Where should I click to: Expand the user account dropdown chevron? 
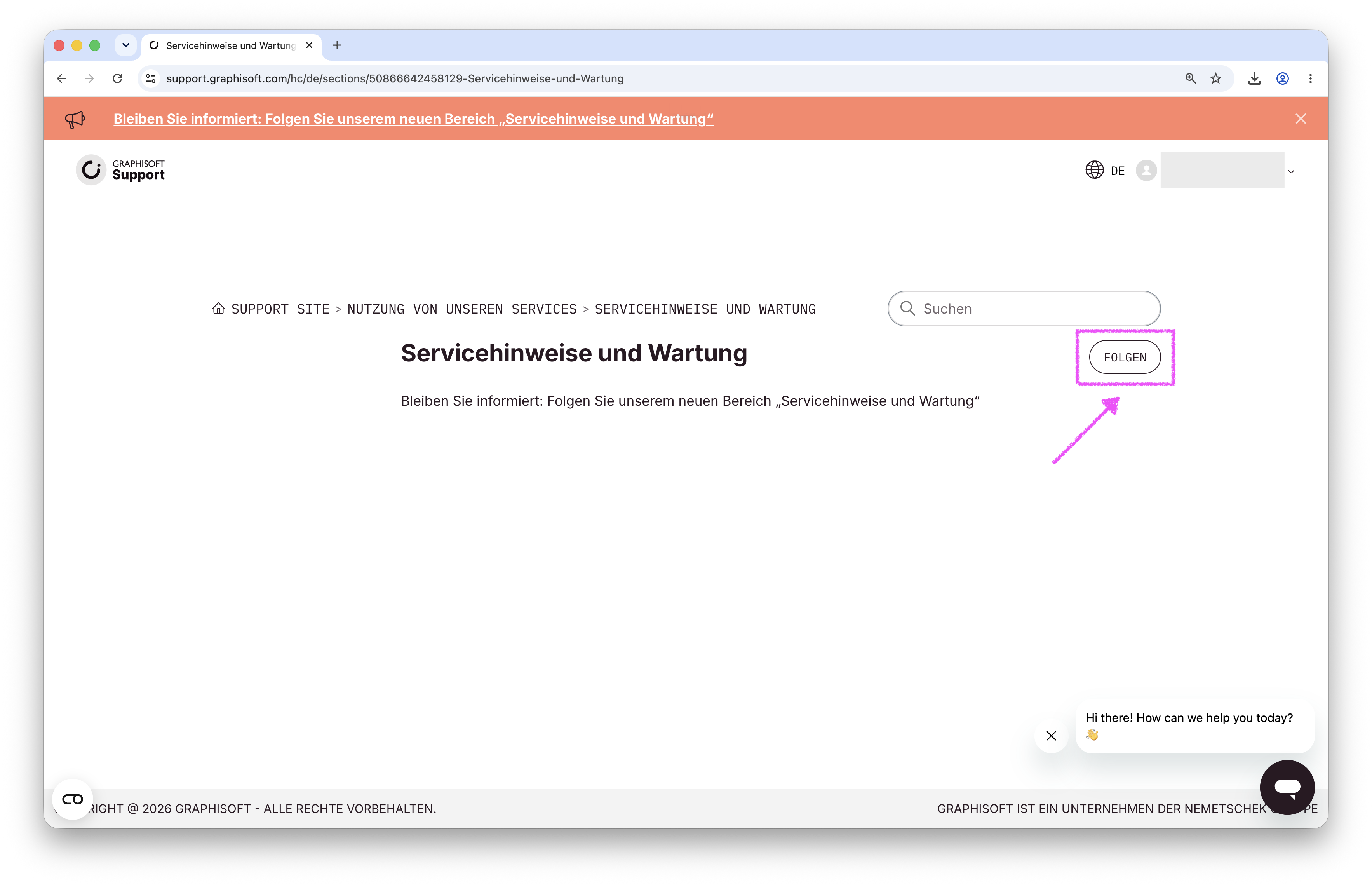click(x=1291, y=171)
